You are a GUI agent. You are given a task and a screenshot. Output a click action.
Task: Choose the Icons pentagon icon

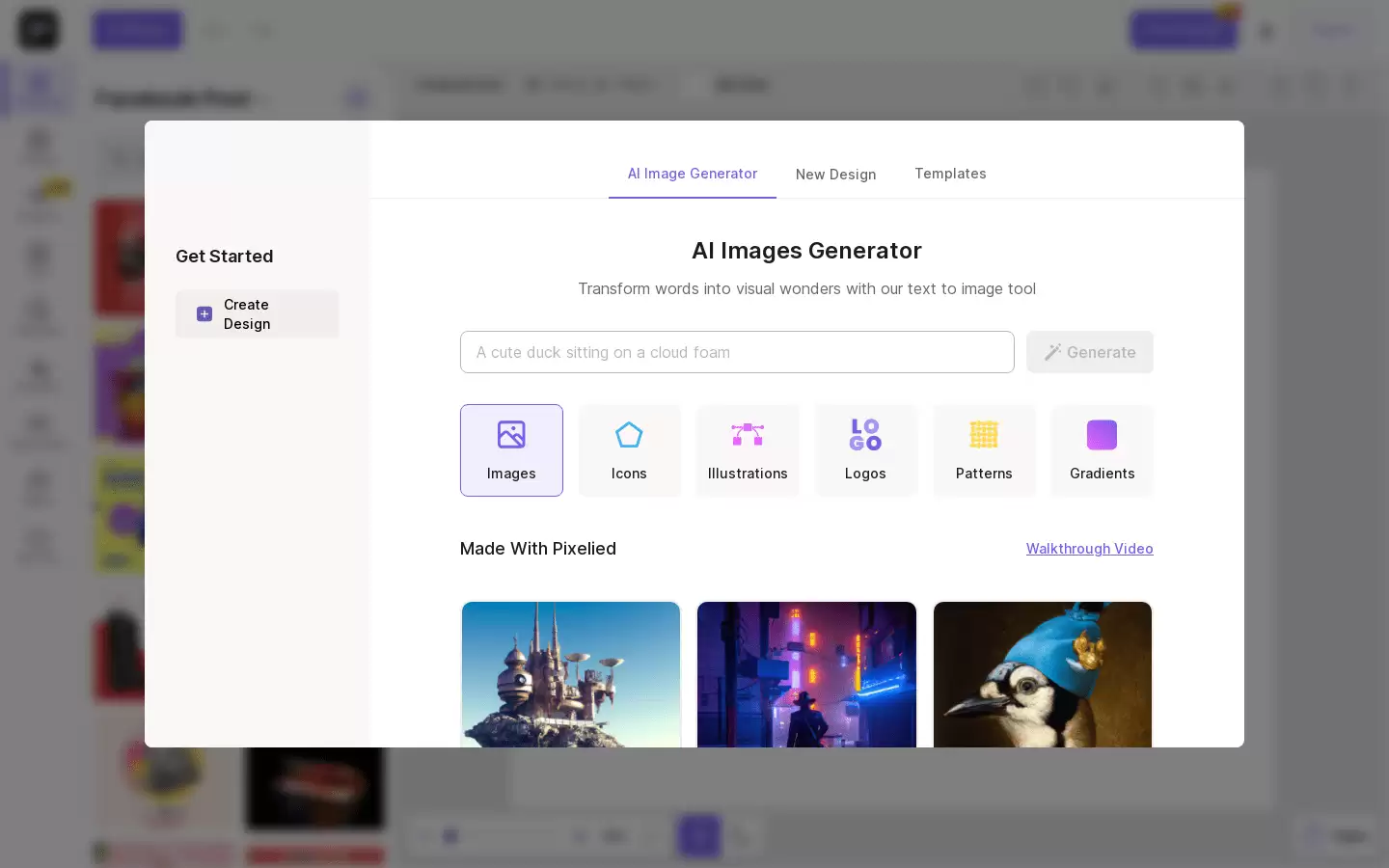[x=629, y=435]
